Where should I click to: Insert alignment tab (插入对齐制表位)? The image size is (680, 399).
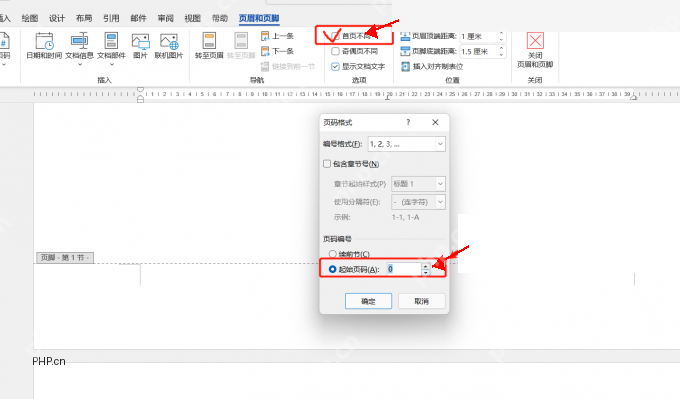432,66
